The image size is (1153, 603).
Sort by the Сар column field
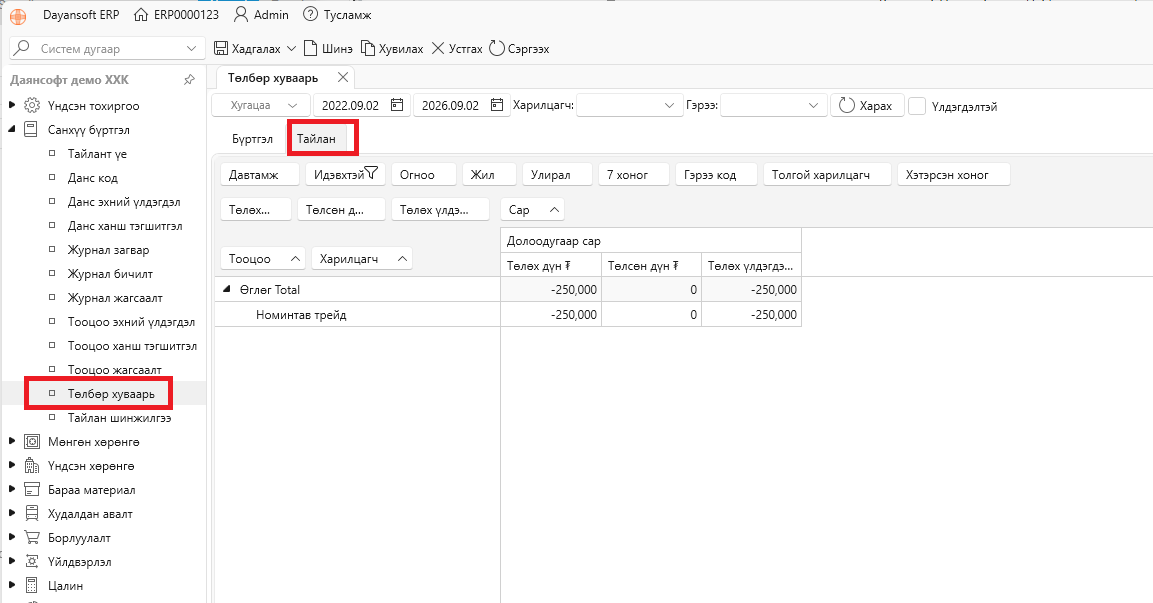click(x=532, y=210)
